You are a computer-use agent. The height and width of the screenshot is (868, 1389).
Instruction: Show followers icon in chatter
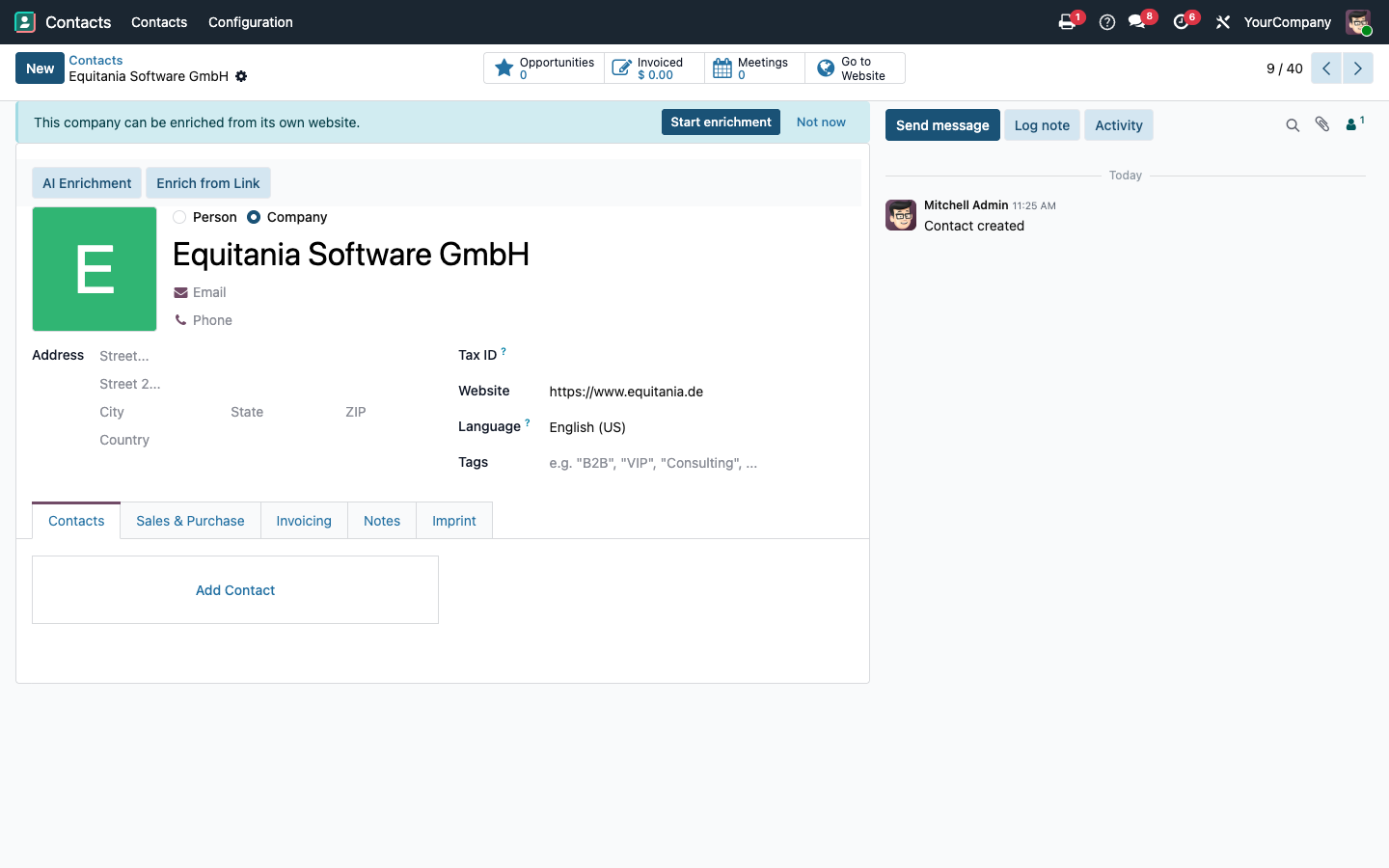(1354, 124)
